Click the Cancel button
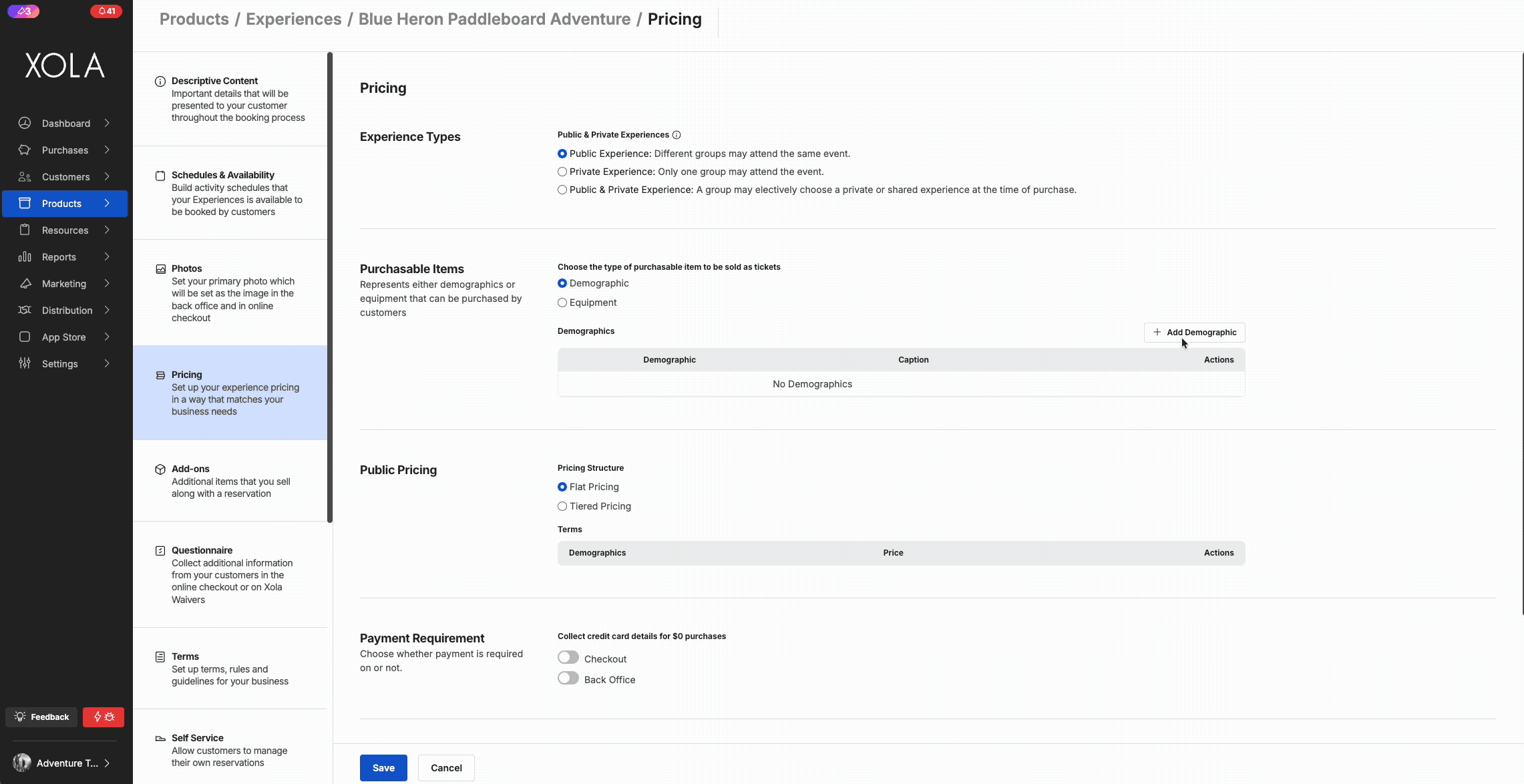 446,768
